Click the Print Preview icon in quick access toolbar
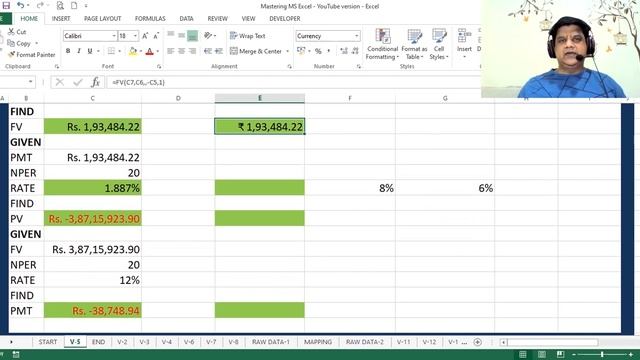Screen dimensions: 640x360 (60, 6)
